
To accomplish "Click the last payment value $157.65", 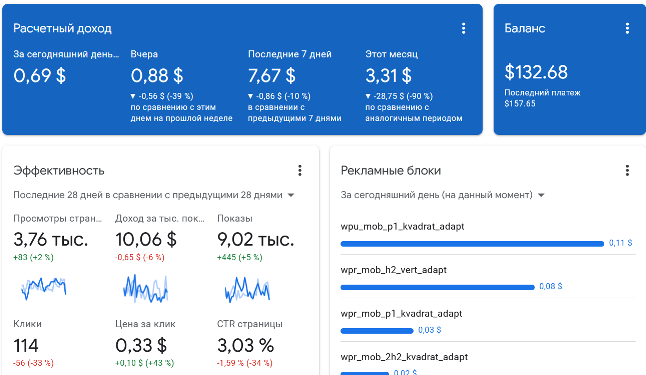I will click(x=520, y=103).
